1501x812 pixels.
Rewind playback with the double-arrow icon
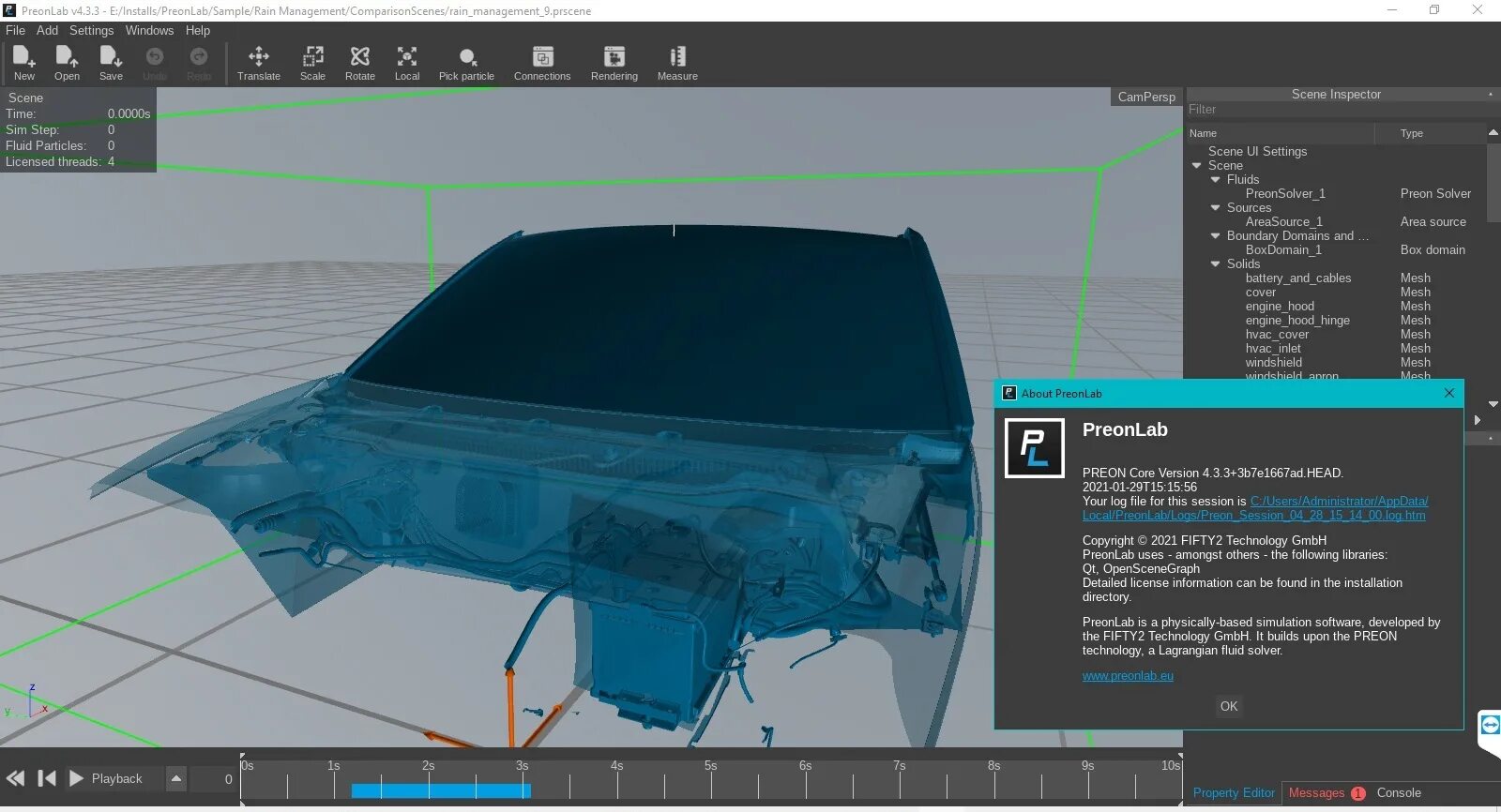point(16,778)
